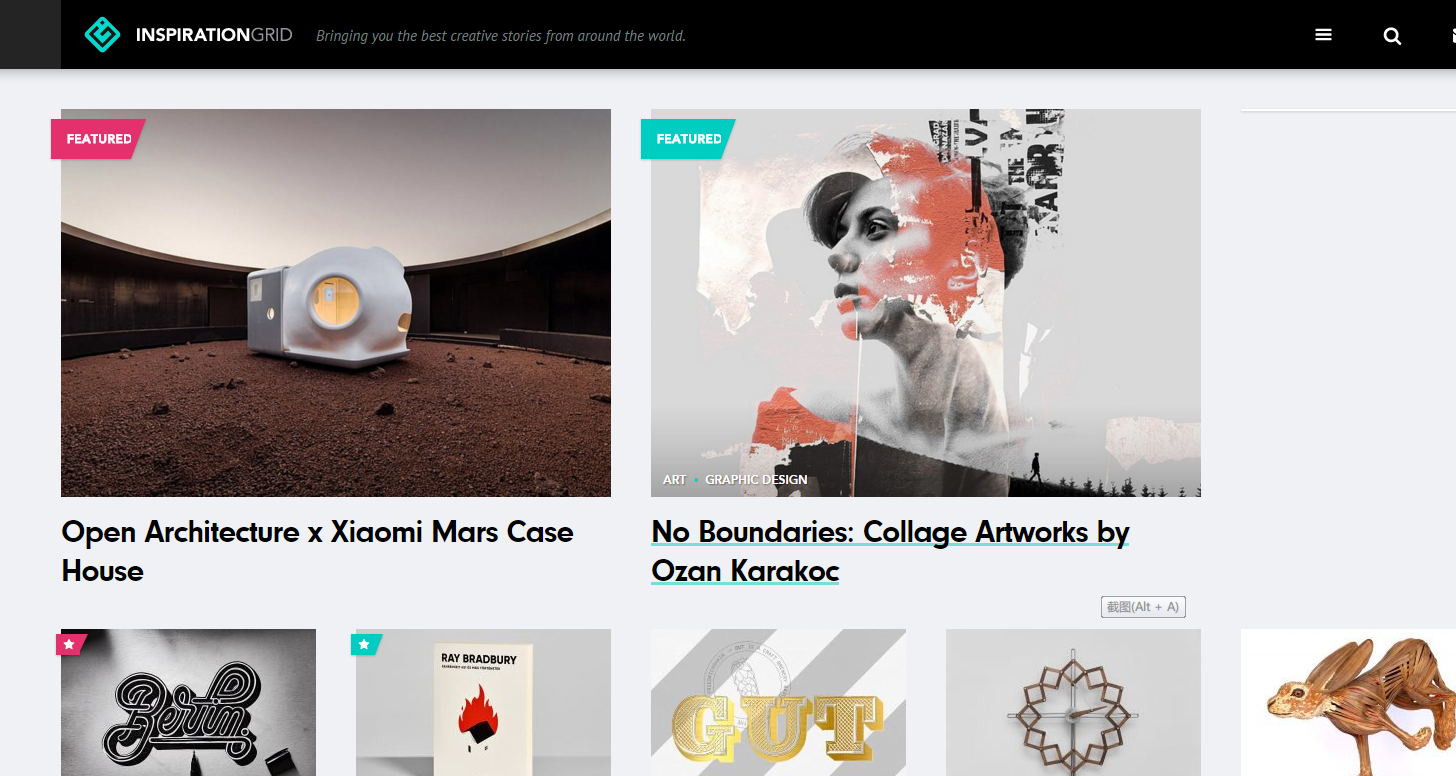1456x776 pixels.
Task: Open No Boundaries: Collage Artworks by Ozan Karakoc title
Action: coord(890,551)
